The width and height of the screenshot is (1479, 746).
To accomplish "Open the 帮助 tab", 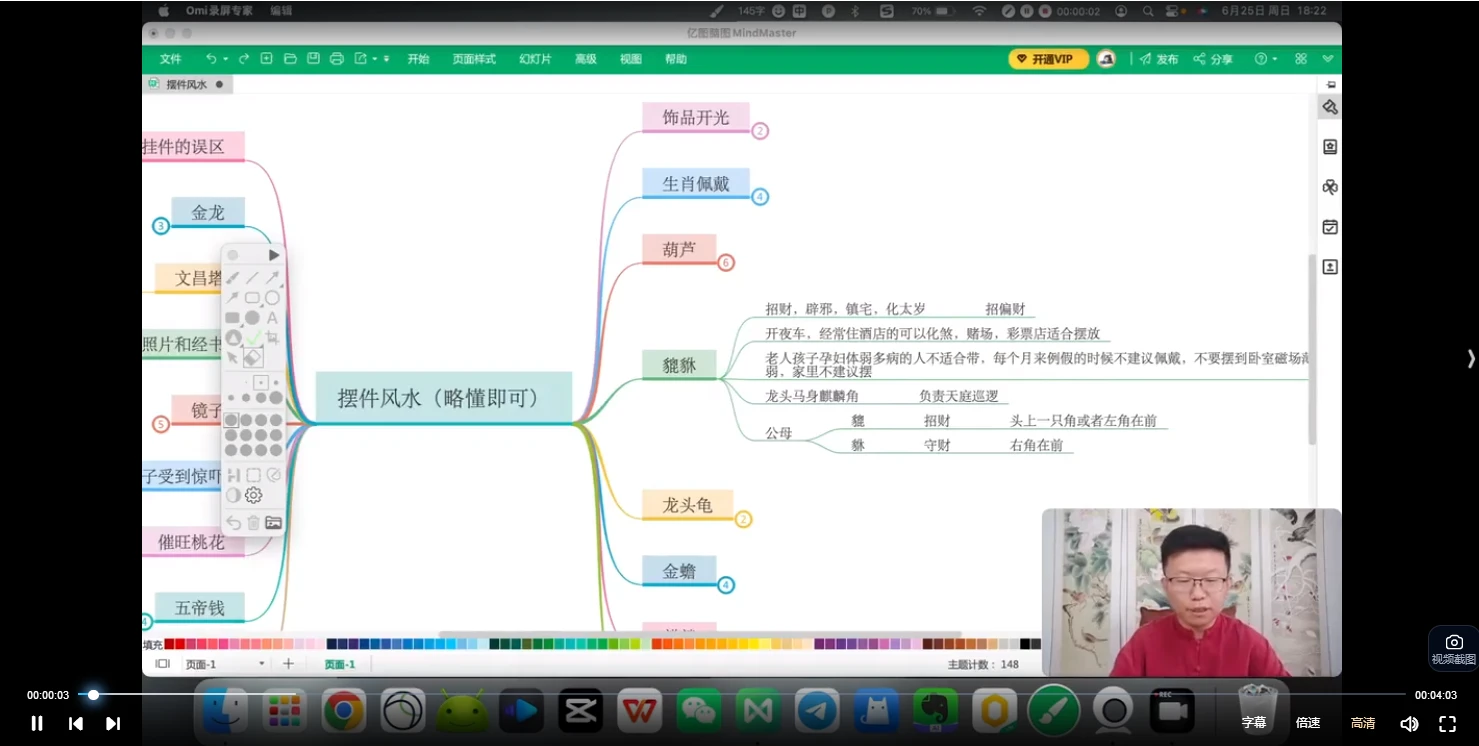I will 676,59.
